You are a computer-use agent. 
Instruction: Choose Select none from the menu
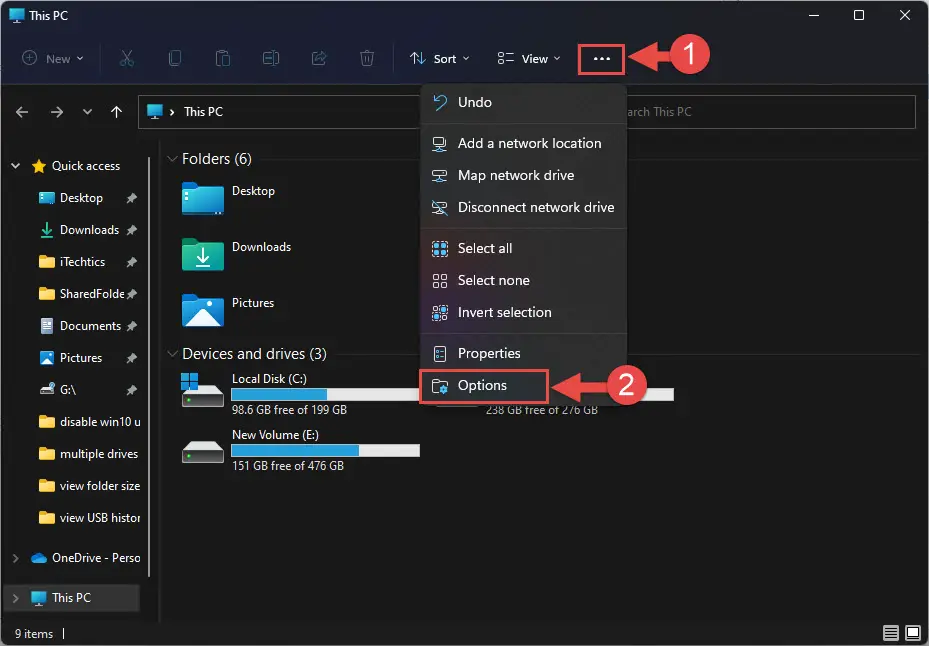pos(524,280)
